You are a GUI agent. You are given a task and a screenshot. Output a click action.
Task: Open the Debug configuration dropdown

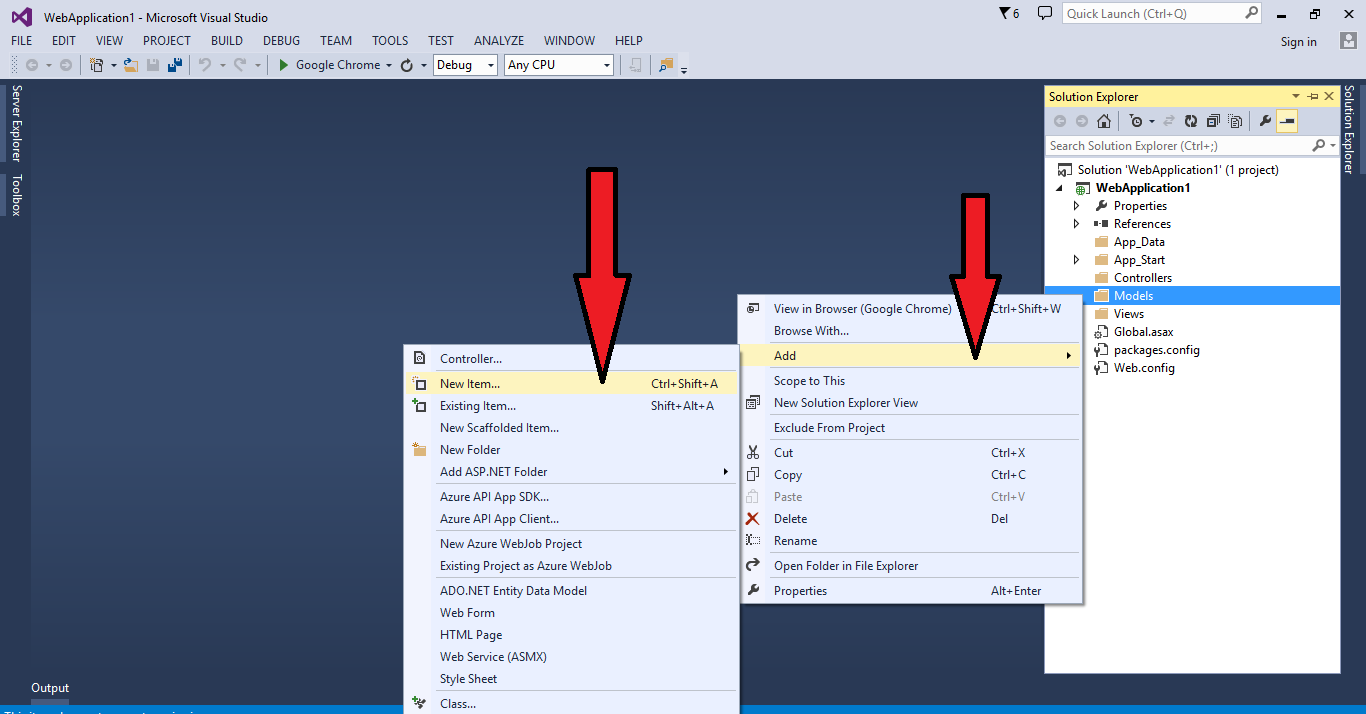click(465, 64)
